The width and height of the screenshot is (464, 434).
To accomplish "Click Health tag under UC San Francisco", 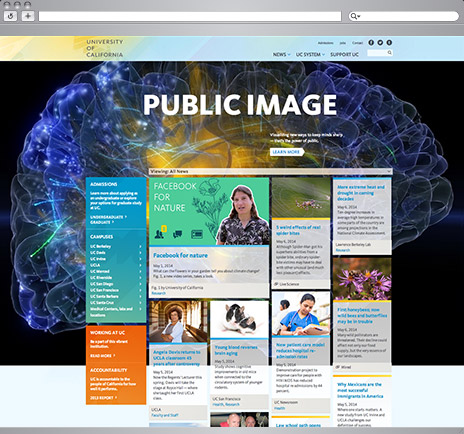I will (x=218, y=404).
